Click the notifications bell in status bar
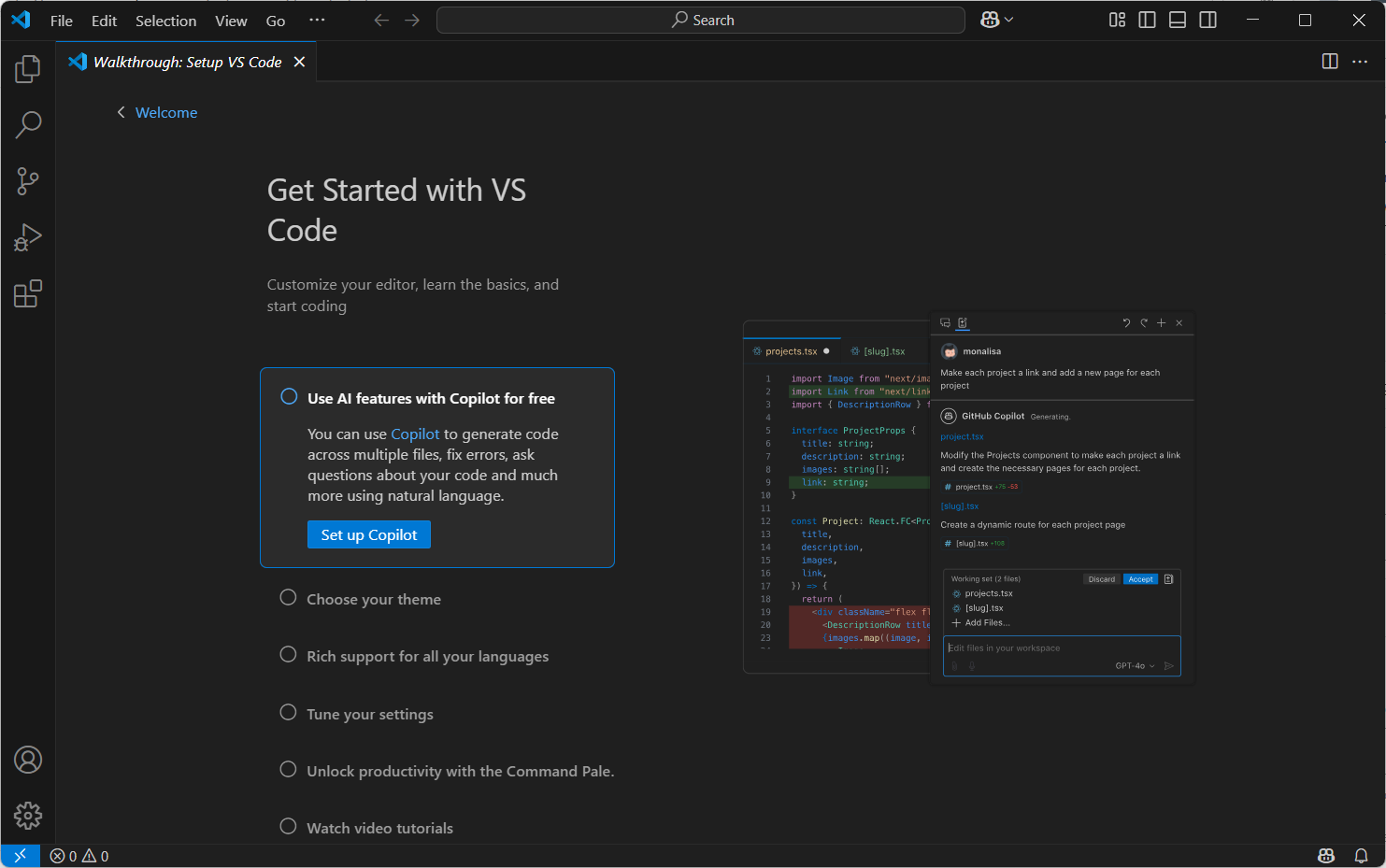Image resolution: width=1386 pixels, height=868 pixels. [x=1361, y=856]
